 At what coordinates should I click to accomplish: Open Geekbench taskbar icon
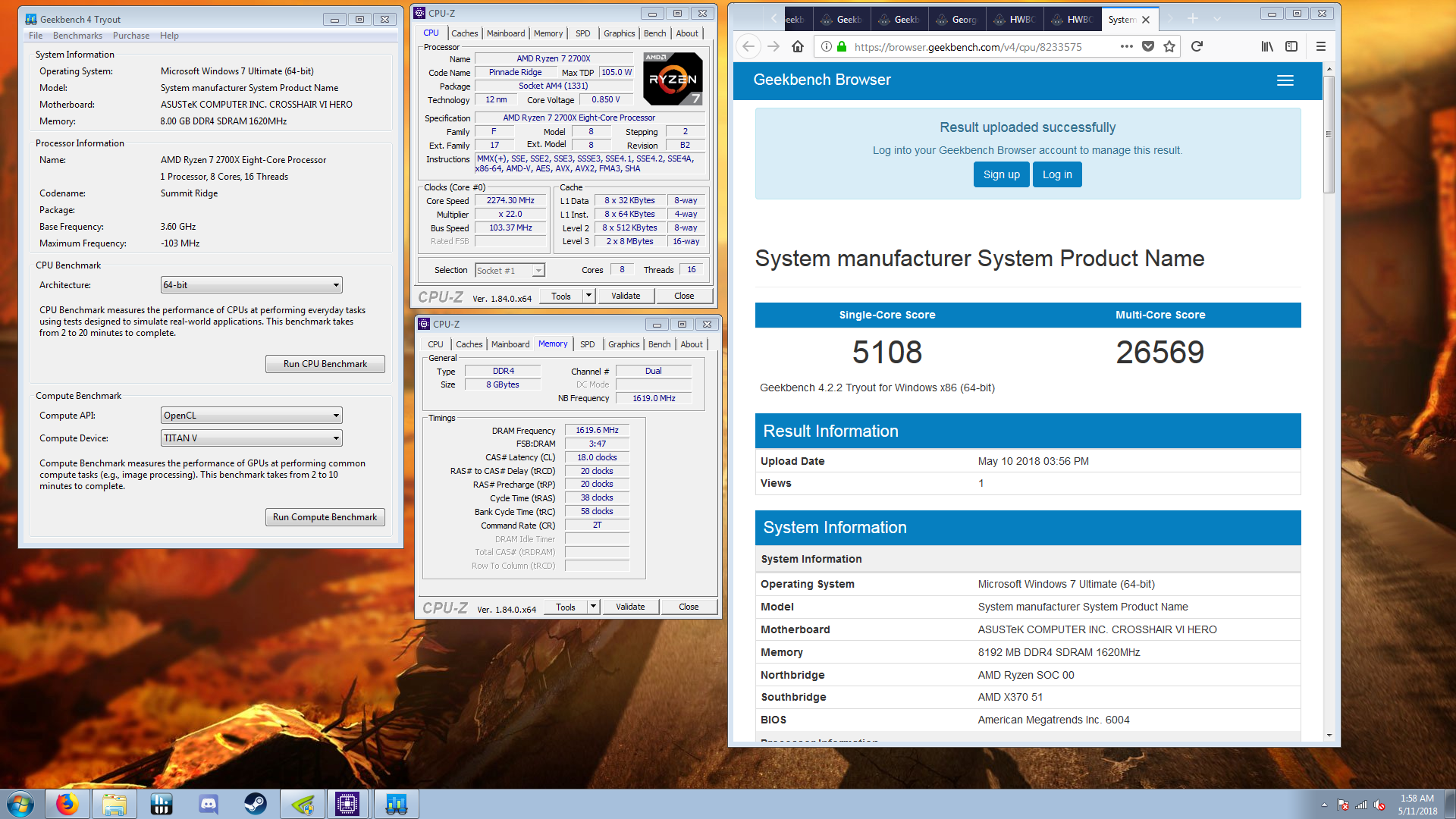click(x=397, y=804)
